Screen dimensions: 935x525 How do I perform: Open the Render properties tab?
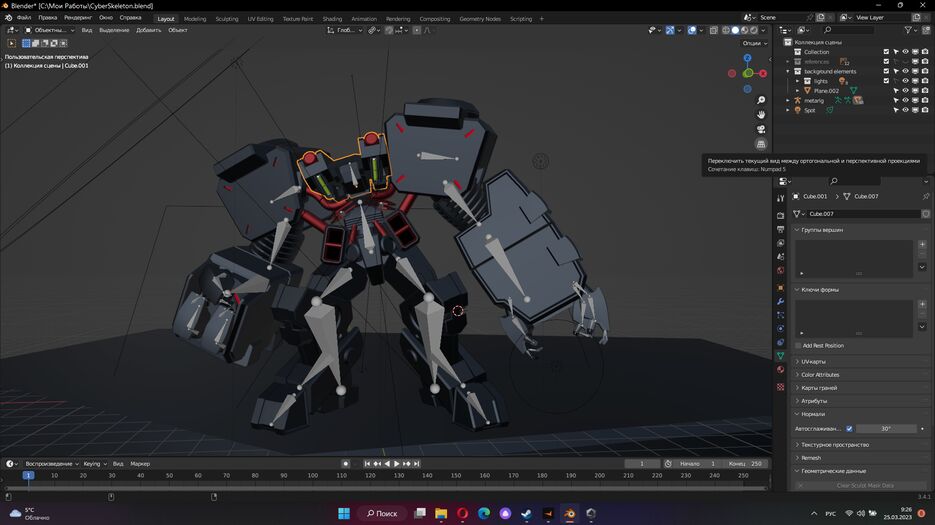pyautogui.click(x=781, y=215)
